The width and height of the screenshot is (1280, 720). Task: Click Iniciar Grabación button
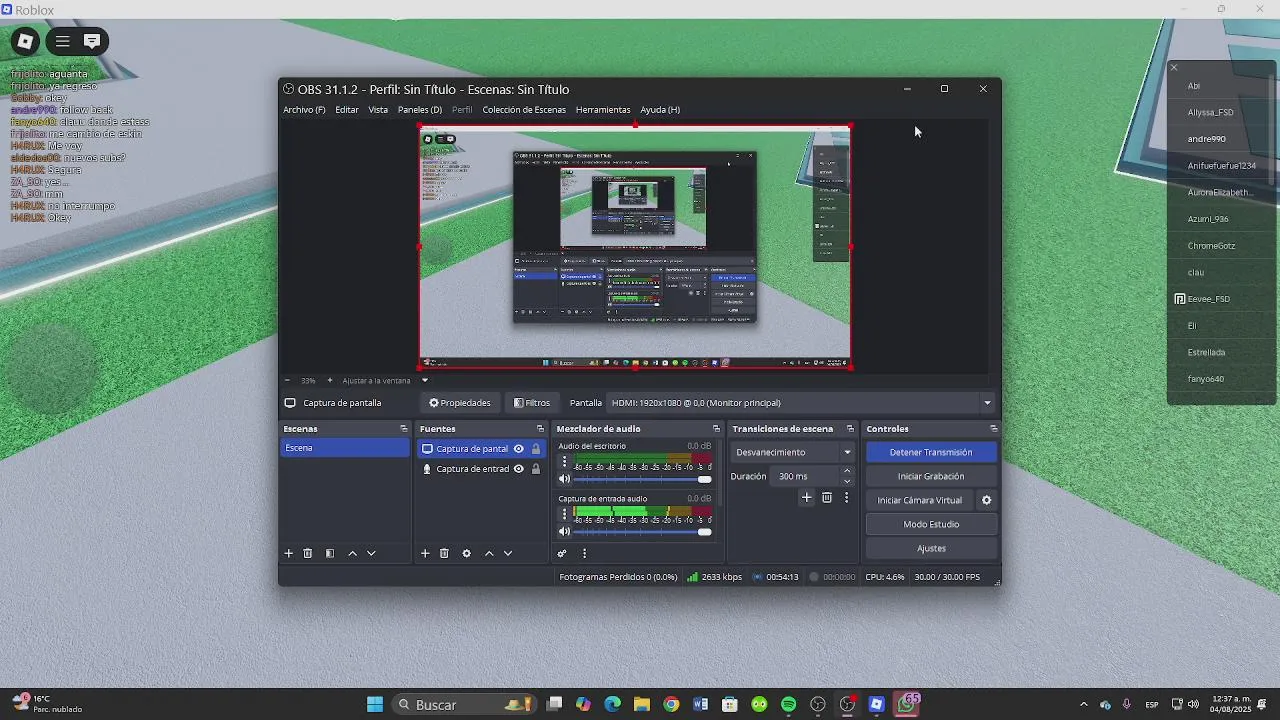pyautogui.click(x=931, y=476)
